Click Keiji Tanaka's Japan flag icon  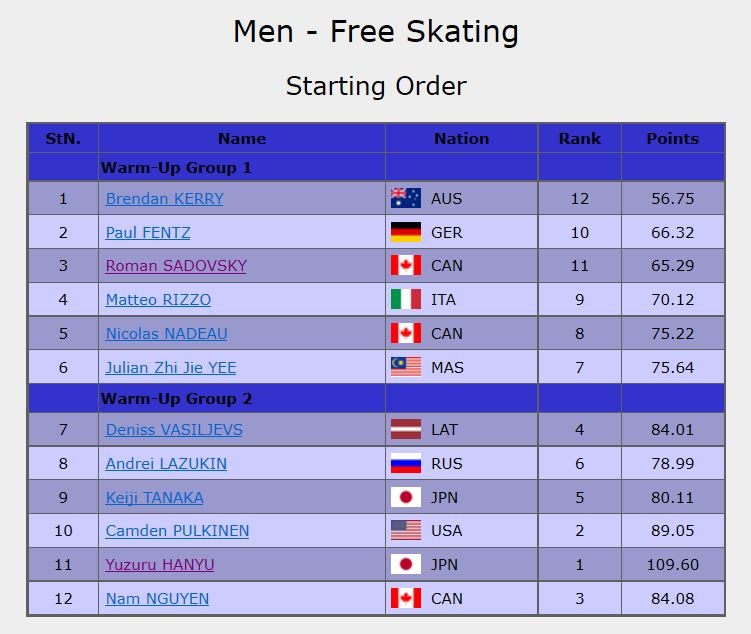pyautogui.click(x=405, y=498)
